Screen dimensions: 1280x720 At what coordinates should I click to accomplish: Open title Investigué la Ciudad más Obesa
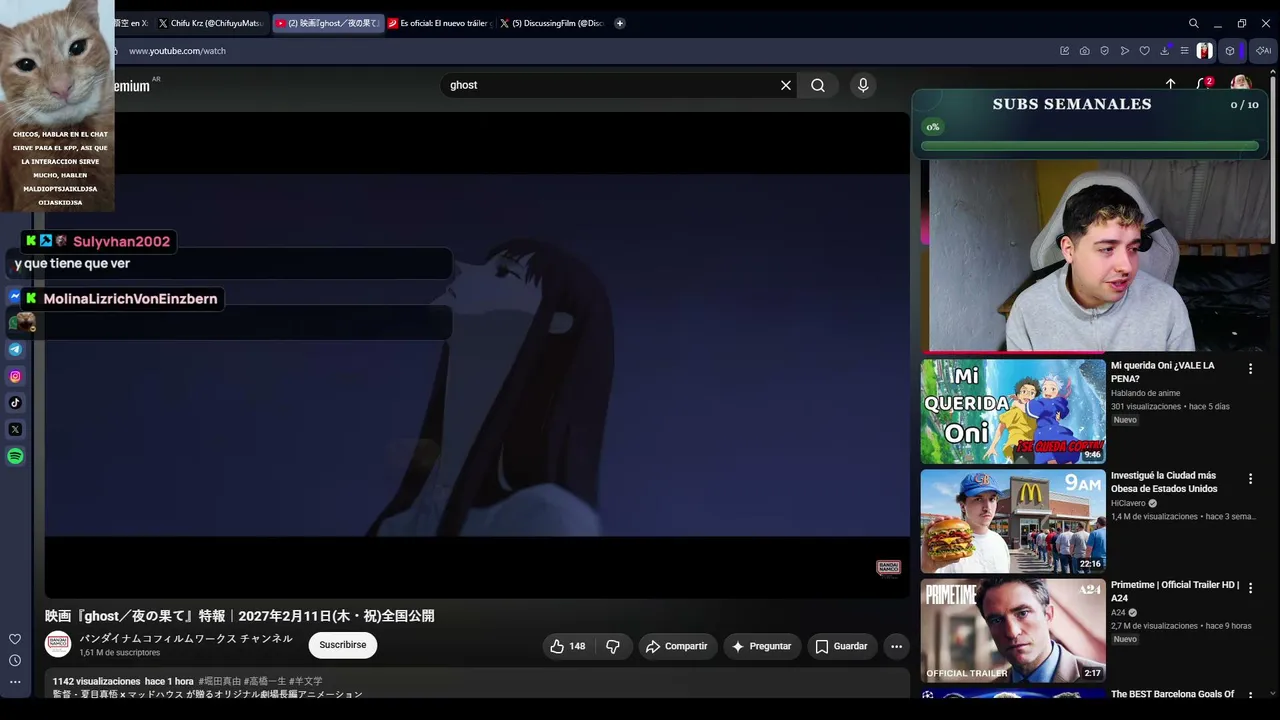[1164, 482]
